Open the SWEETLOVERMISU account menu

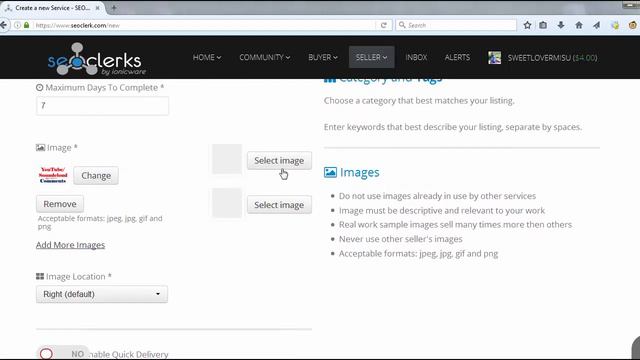(552, 58)
